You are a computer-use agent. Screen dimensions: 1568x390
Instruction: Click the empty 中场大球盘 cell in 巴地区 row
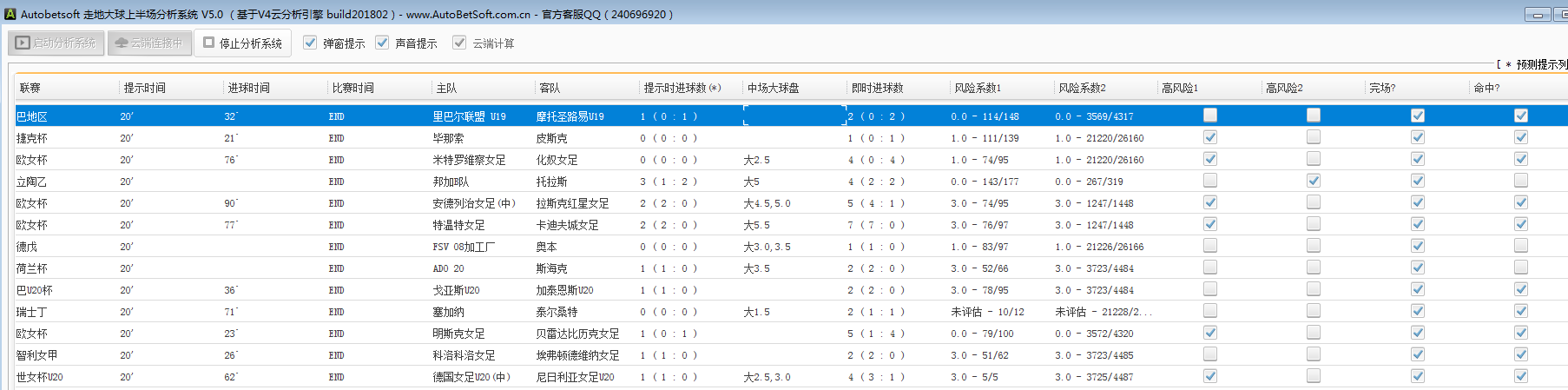click(794, 116)
